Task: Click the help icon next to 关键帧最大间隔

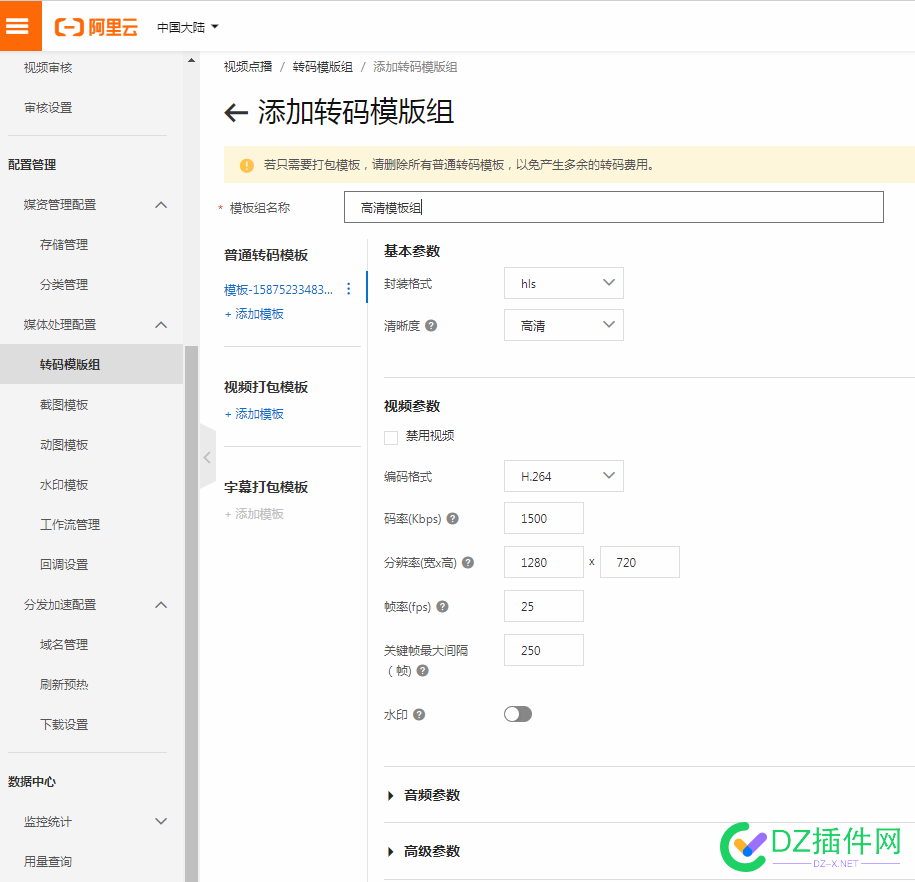Action: (422, 671)
